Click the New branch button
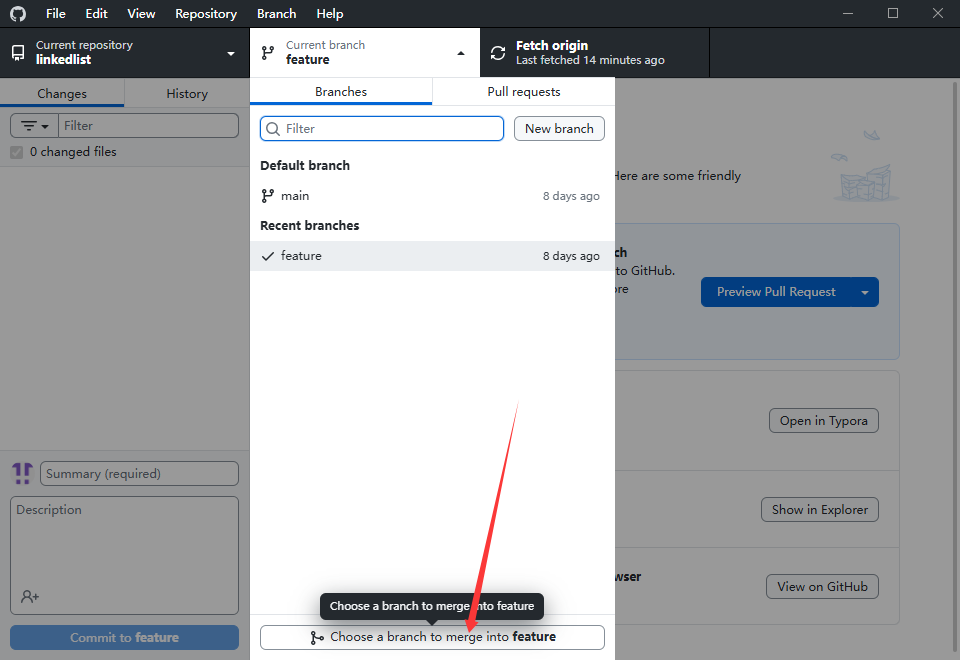The width and height of the screenshot is (960, 660). (x=559, y=129)
